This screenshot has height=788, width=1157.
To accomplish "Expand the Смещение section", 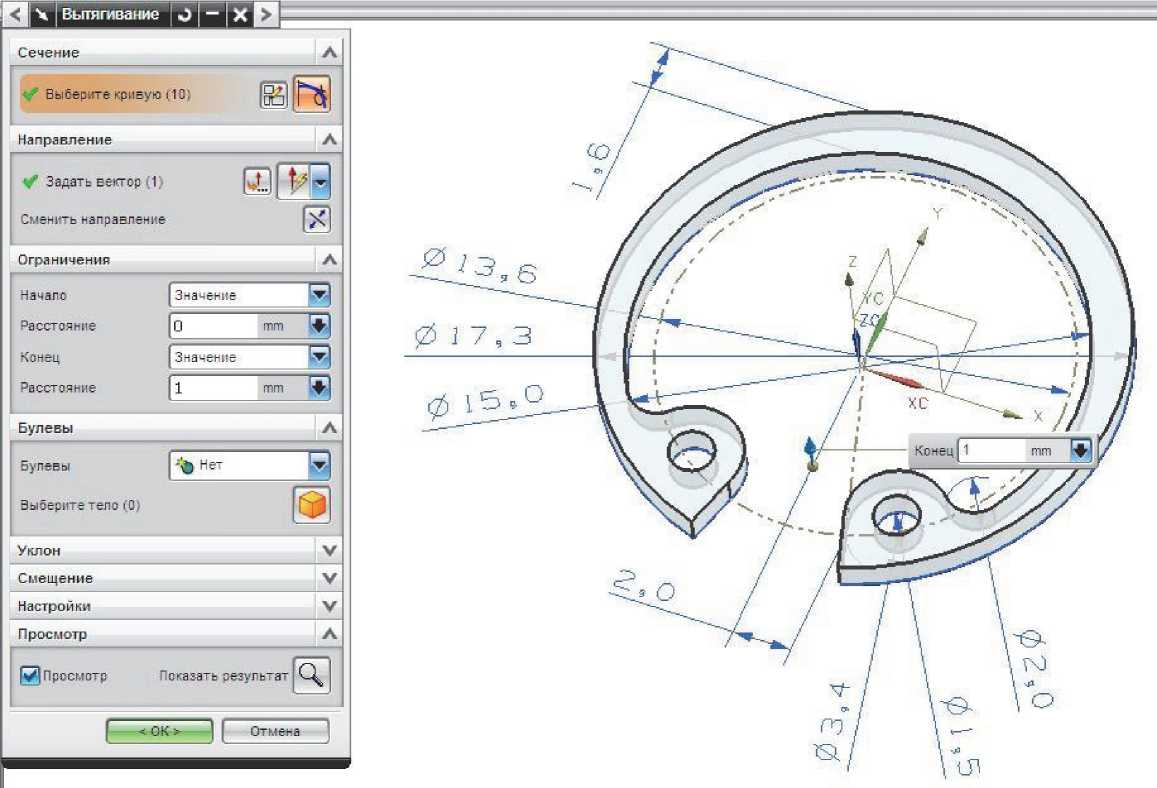I will [328, 578].
